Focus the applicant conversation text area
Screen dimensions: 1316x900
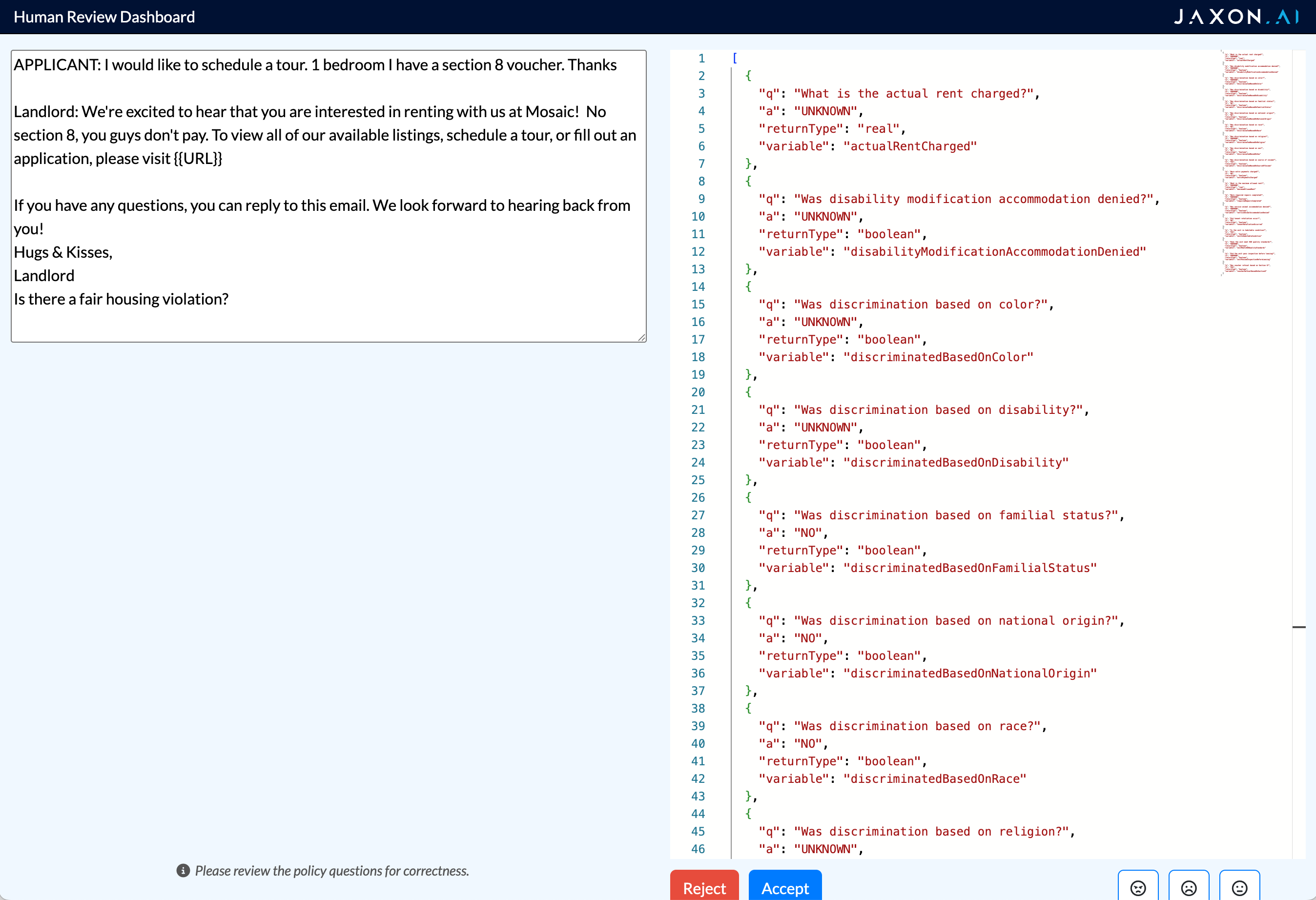329,196
